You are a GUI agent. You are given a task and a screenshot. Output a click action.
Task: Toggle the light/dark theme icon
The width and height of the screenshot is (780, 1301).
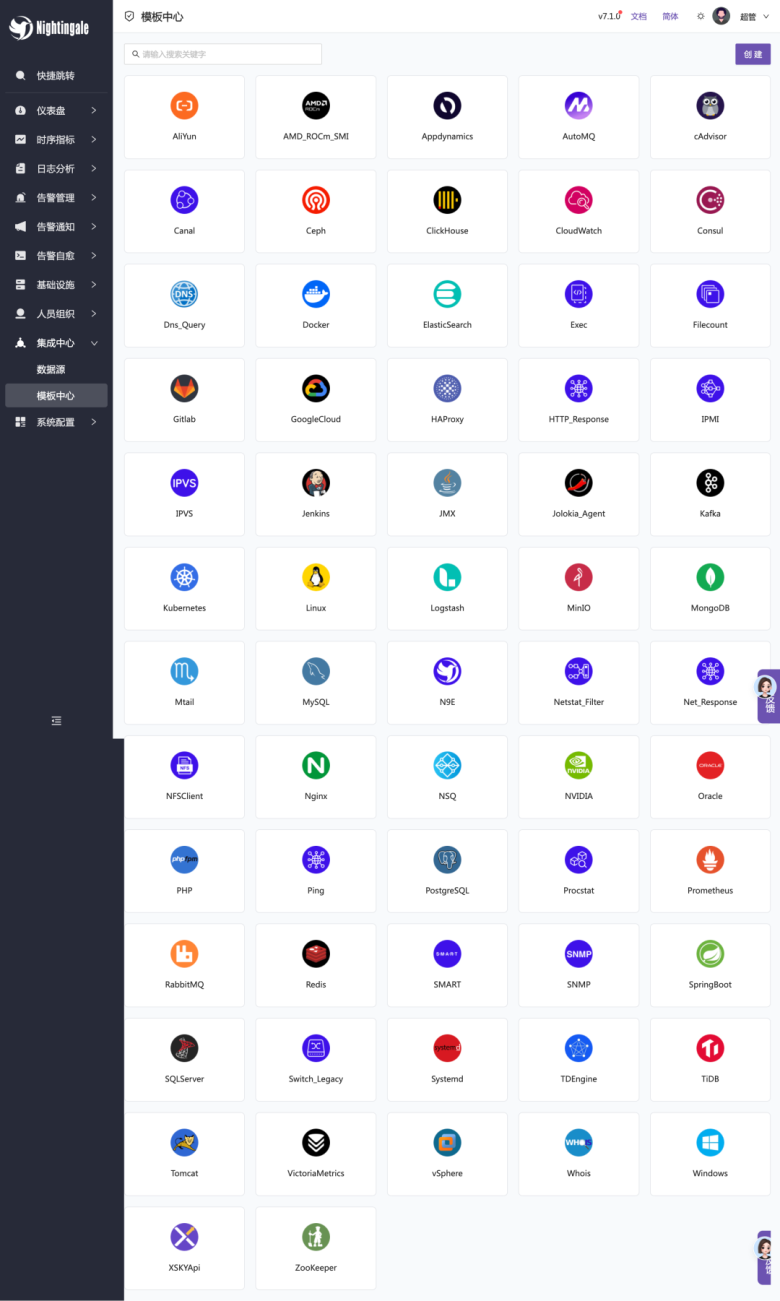click(x=700, y=17)
